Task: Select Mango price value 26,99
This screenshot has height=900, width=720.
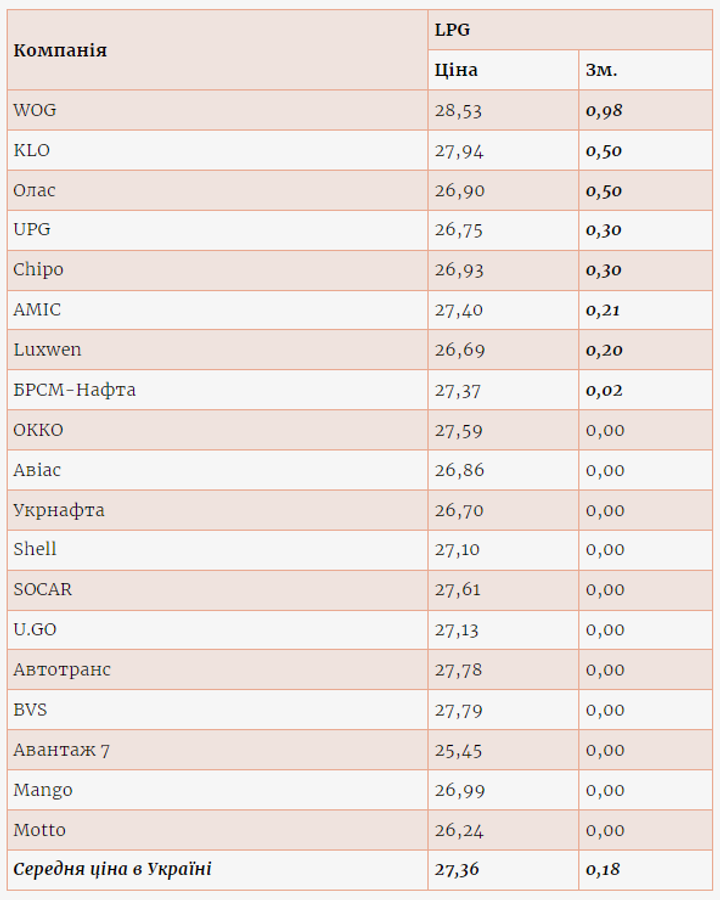Action: (x=458, y=790)
